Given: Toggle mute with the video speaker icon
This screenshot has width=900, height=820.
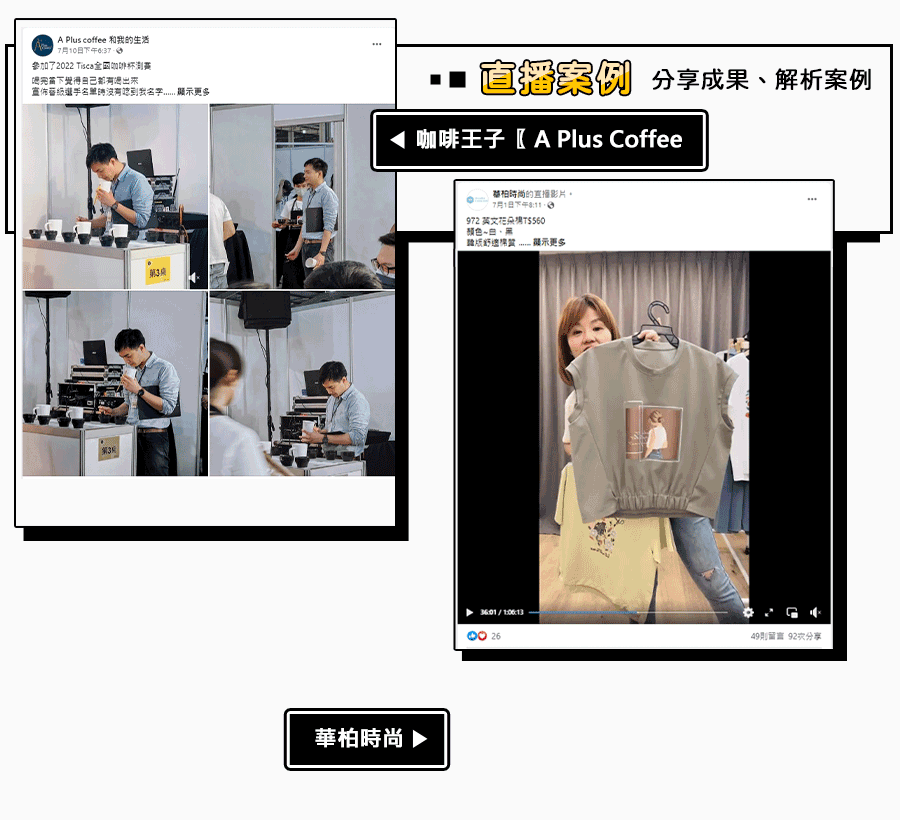Looking at the screenshot, I should (x=815, y=612).
